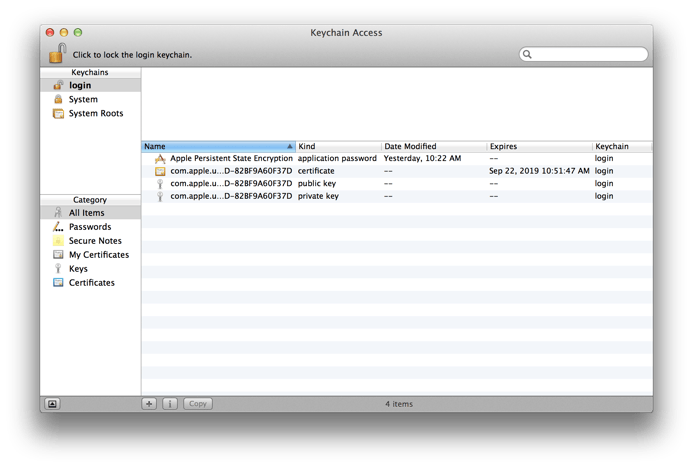The image size is (693, 468).
Task: Click 'Yesterday, 10:22 AM' date cell
Action: pyautogui.click(x=423, y=158)
